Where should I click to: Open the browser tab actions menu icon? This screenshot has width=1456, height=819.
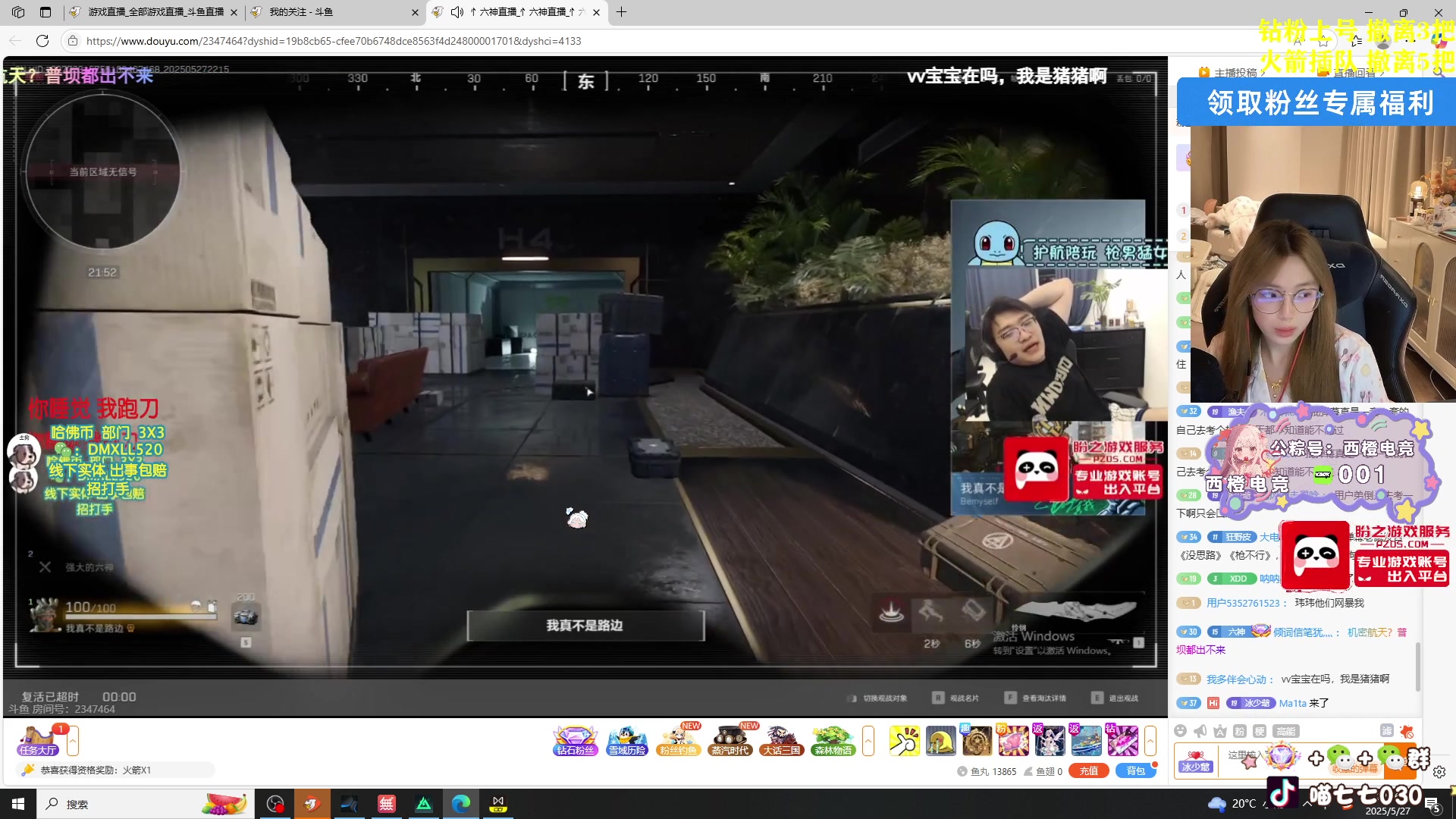click(45, 12)
